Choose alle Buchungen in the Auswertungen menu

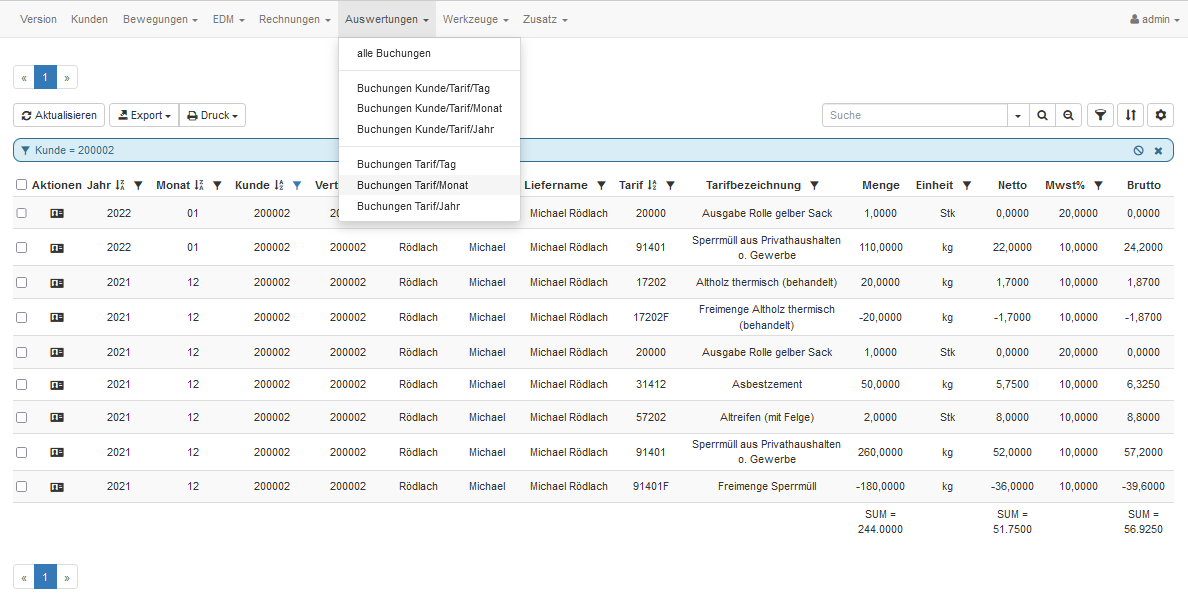tap(394, 53)
